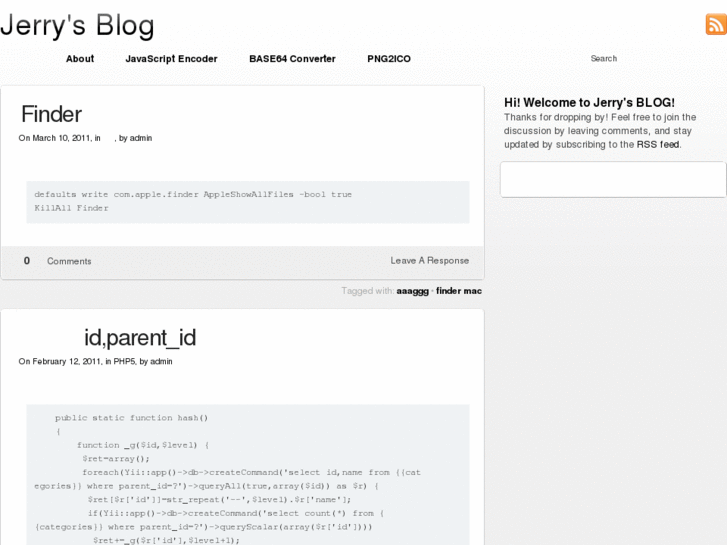
Task: Click 'Hi! Welcome to Jerry's BLOG!' heading
Action: [589, 103]
